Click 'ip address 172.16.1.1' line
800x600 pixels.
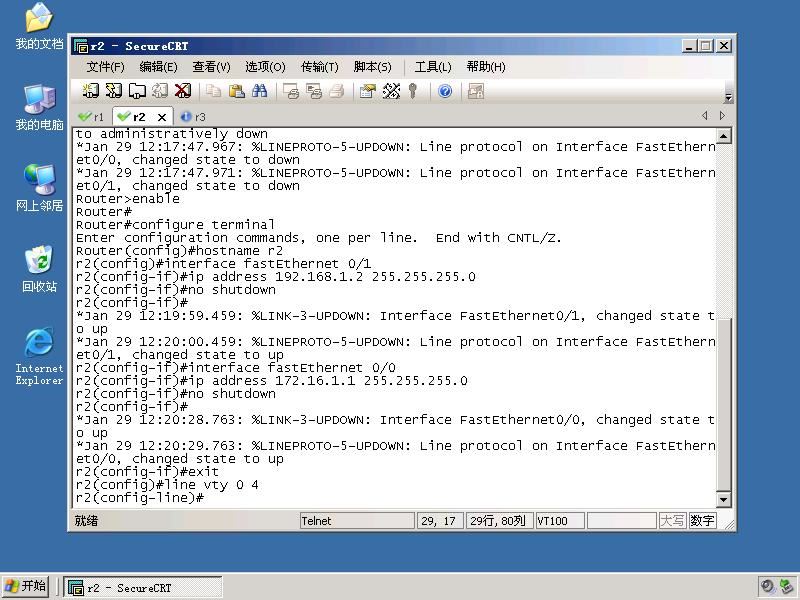click(271, 381)
